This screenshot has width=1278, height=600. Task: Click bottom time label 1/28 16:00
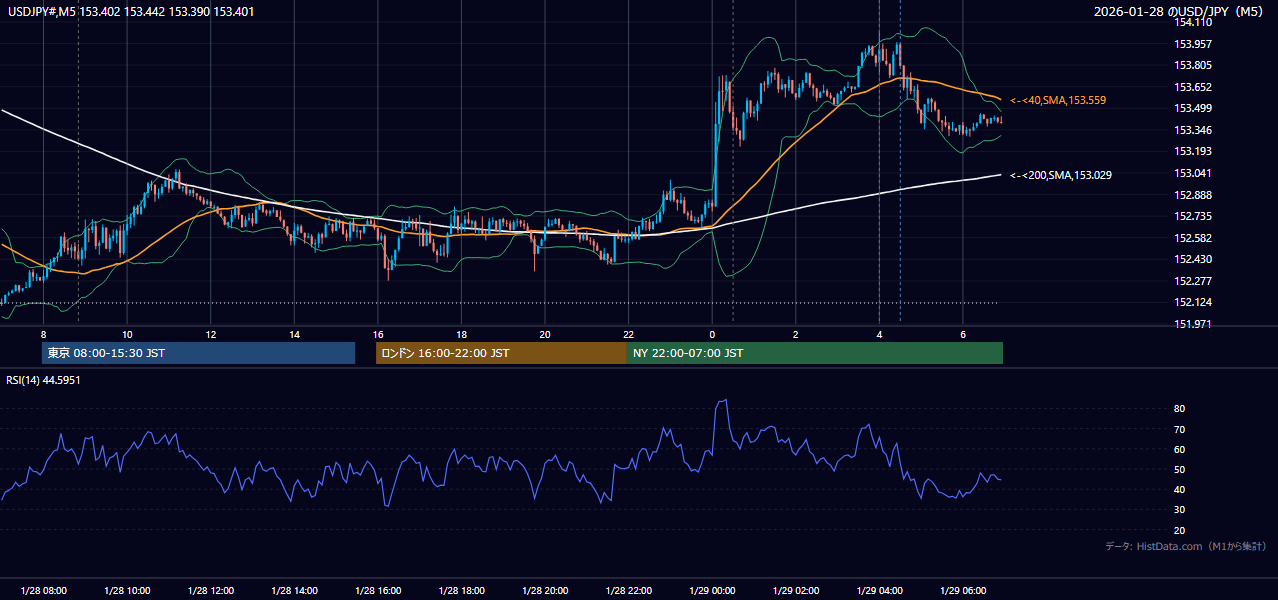tap(378, 591)
